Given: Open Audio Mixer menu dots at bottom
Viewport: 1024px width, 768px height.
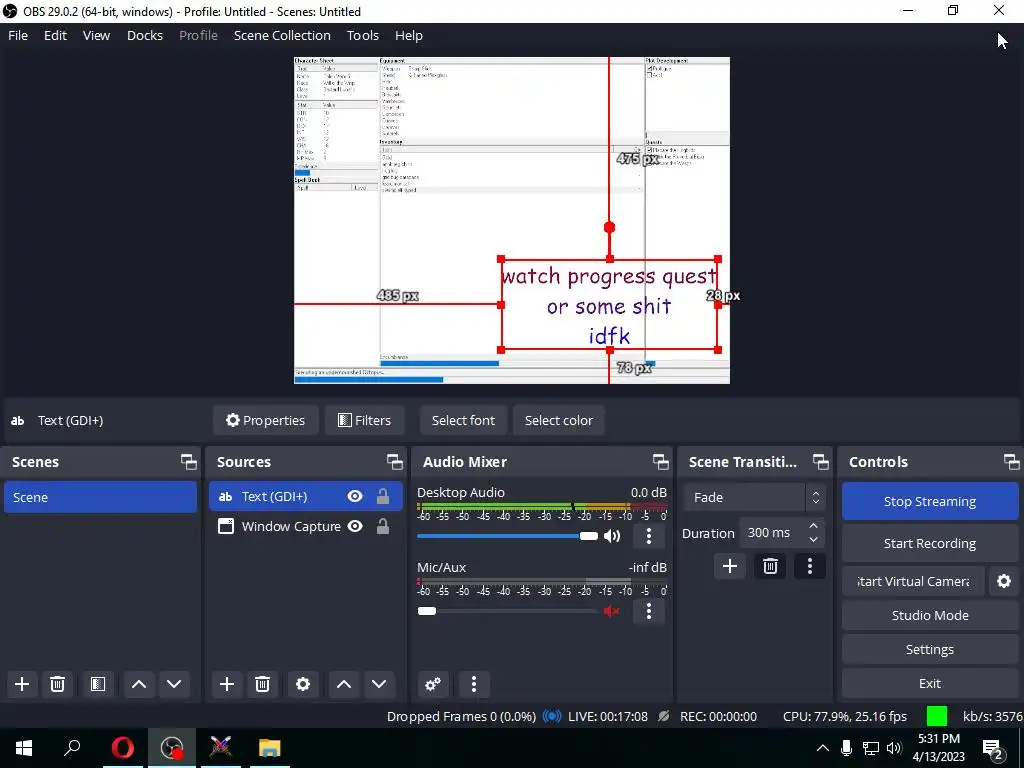Looking at the screenshot, I should click(474, 684).
